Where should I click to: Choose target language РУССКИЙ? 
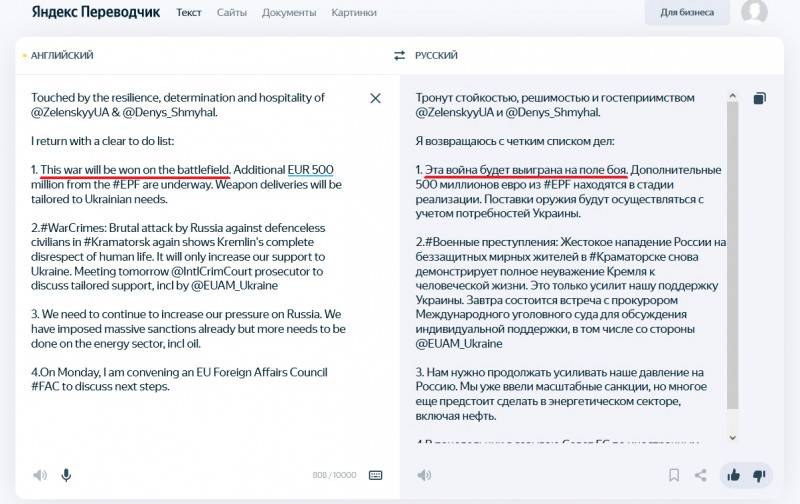[436, 55]
